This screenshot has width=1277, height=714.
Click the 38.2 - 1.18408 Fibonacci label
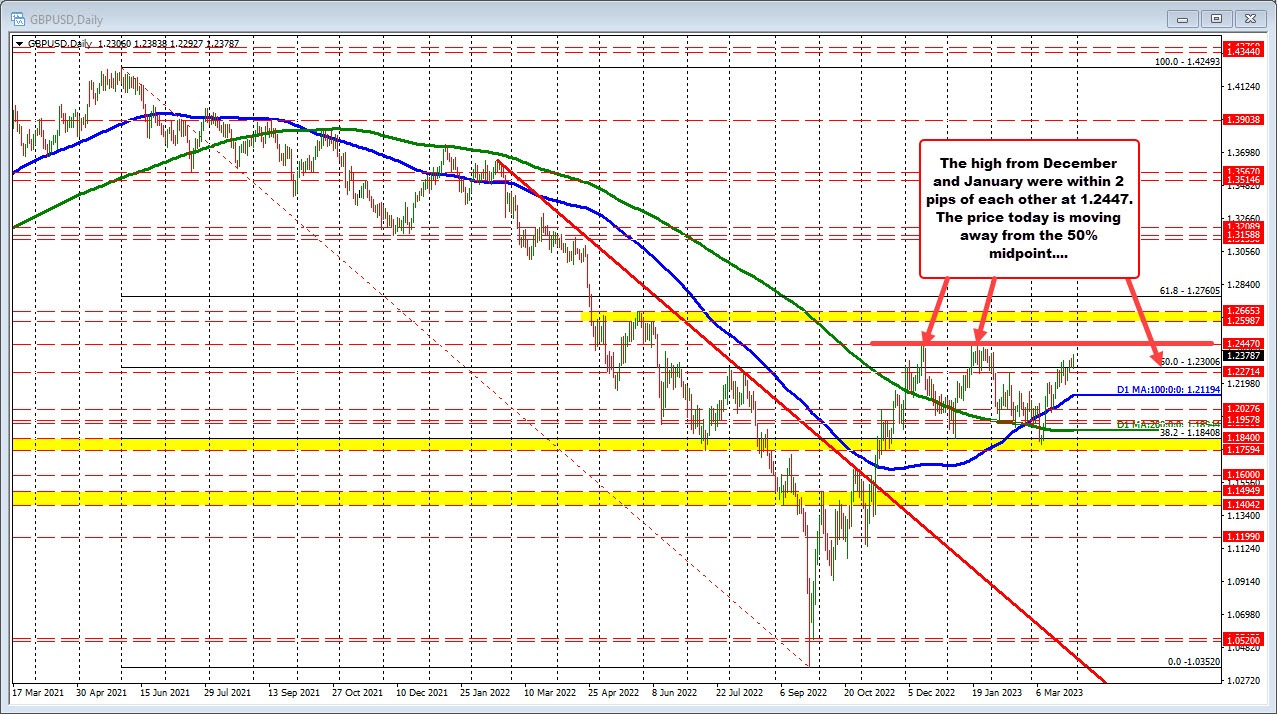[x=1189, y=433]
